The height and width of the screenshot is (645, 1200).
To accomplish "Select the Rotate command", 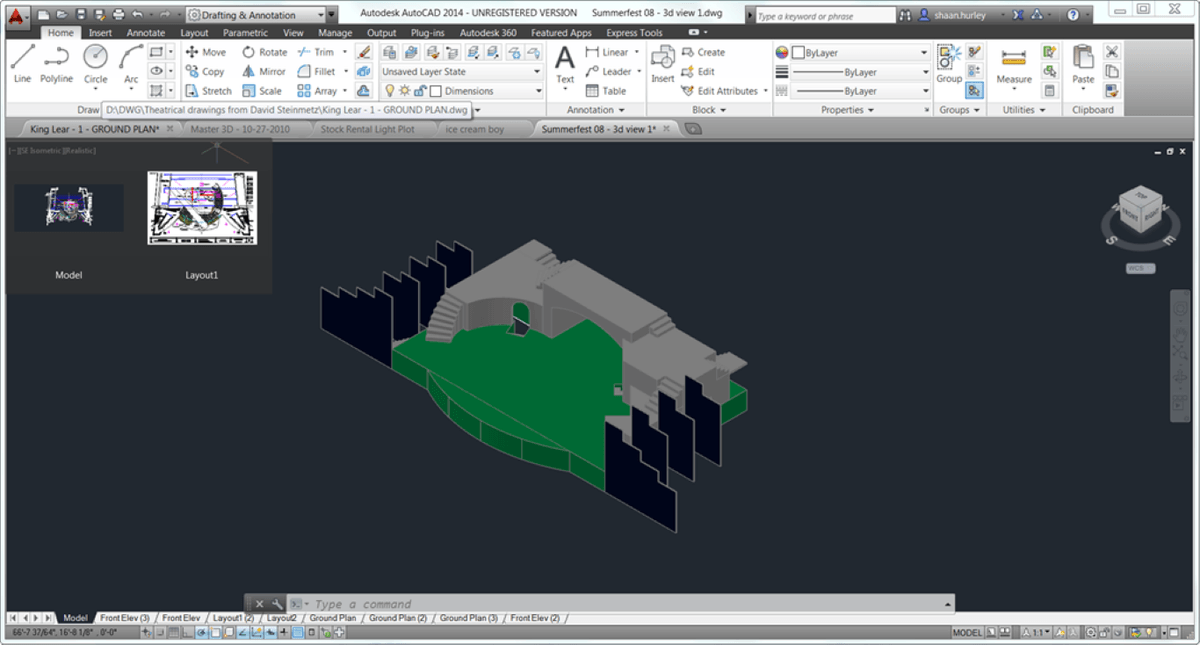I will (x=263, y=52).
